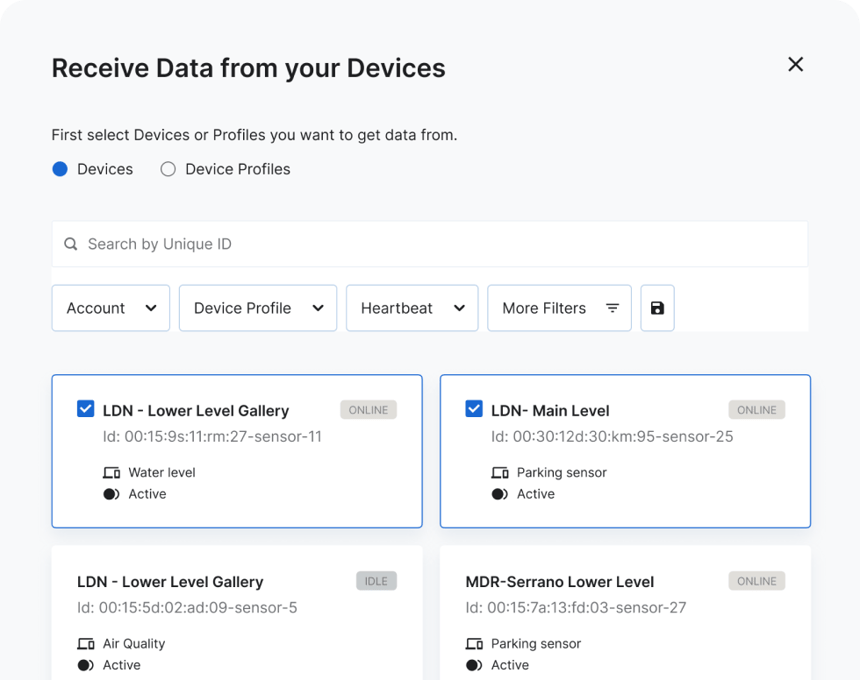The height and width of the screenshot is (680, 860).
Task: Close the Receive Data dialog
Action: pos(795,64)
